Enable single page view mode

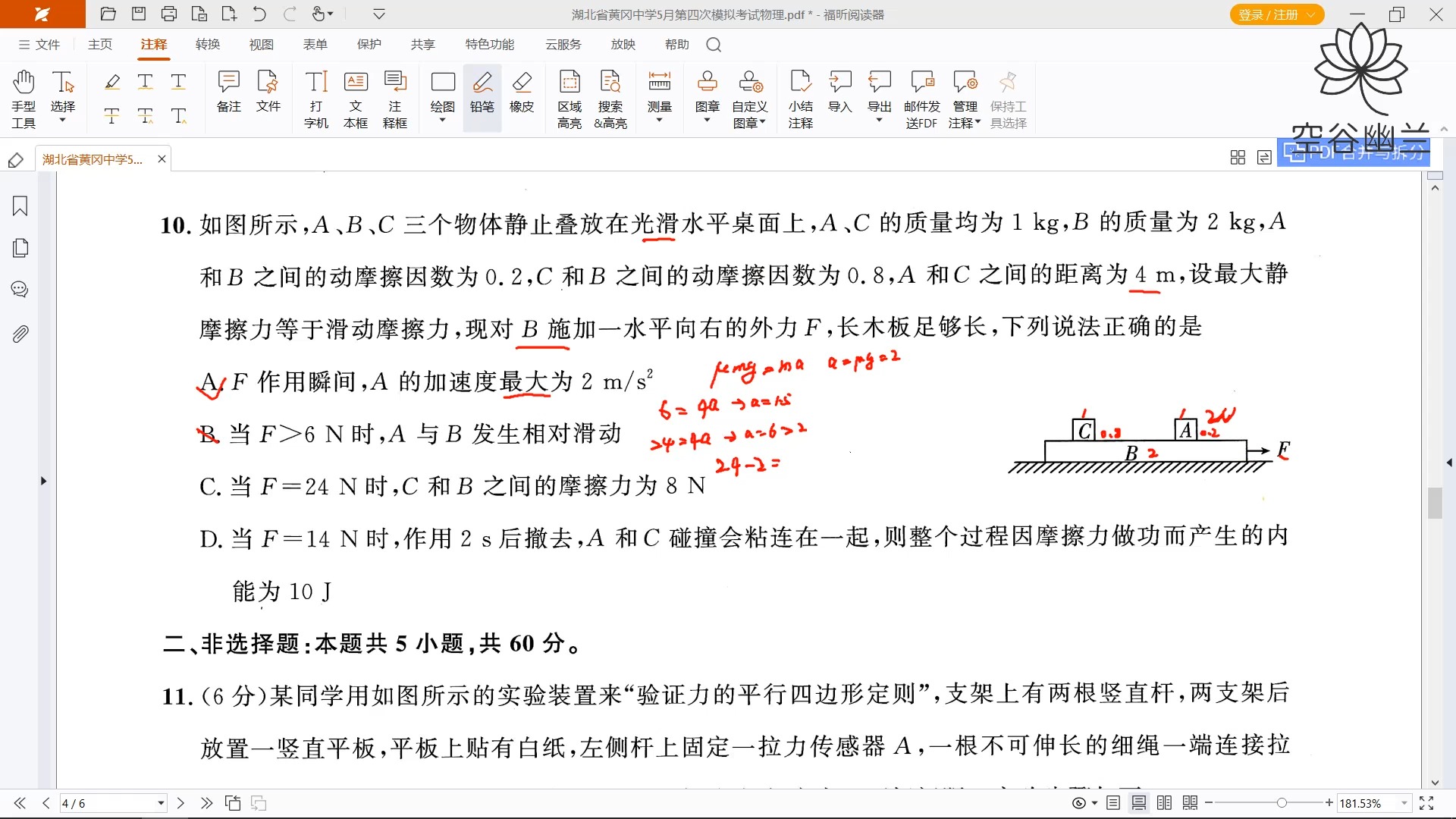point(1113,803)
